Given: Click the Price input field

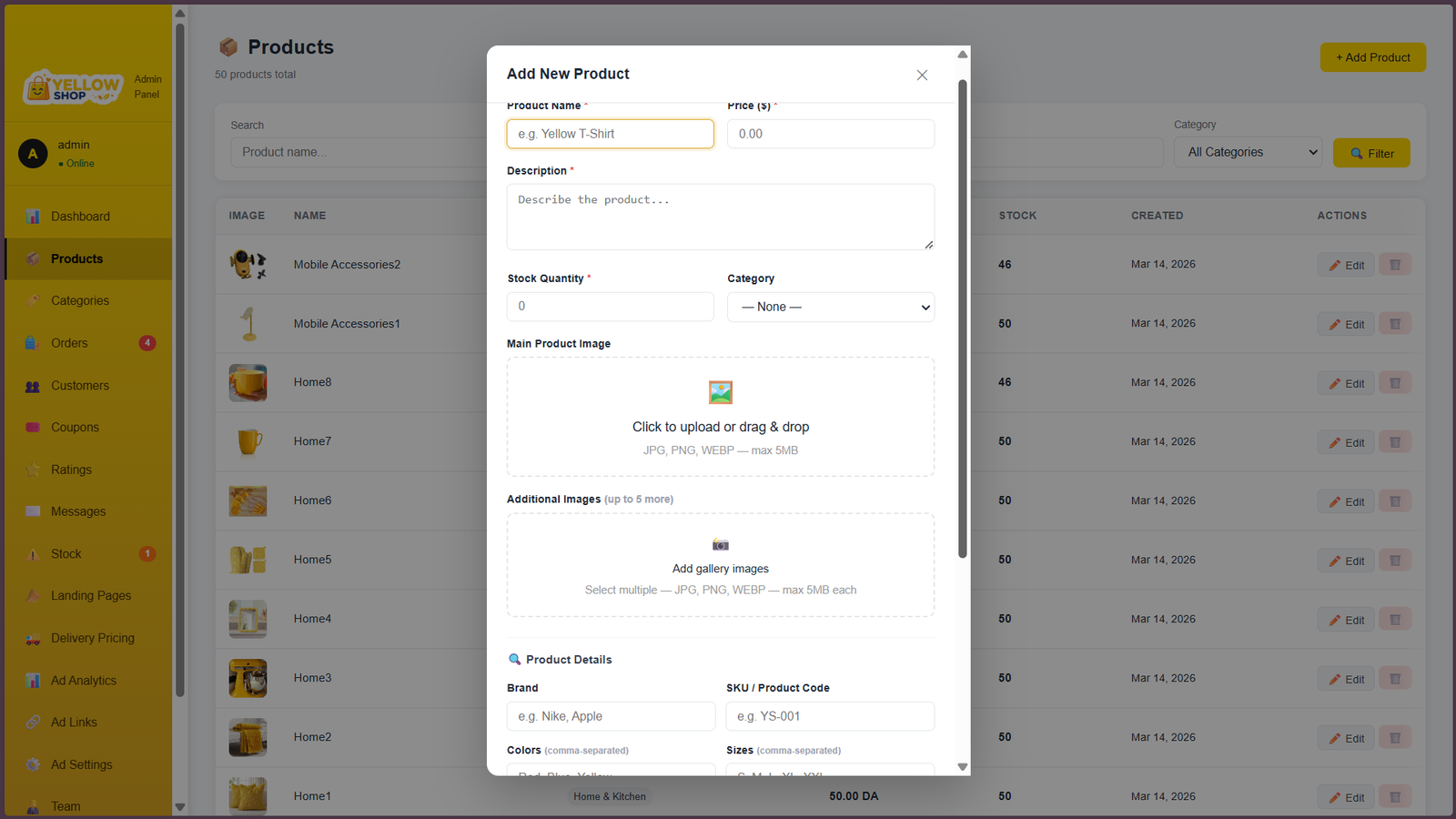Looking at the screenshot, I should [x=830, y=134].
